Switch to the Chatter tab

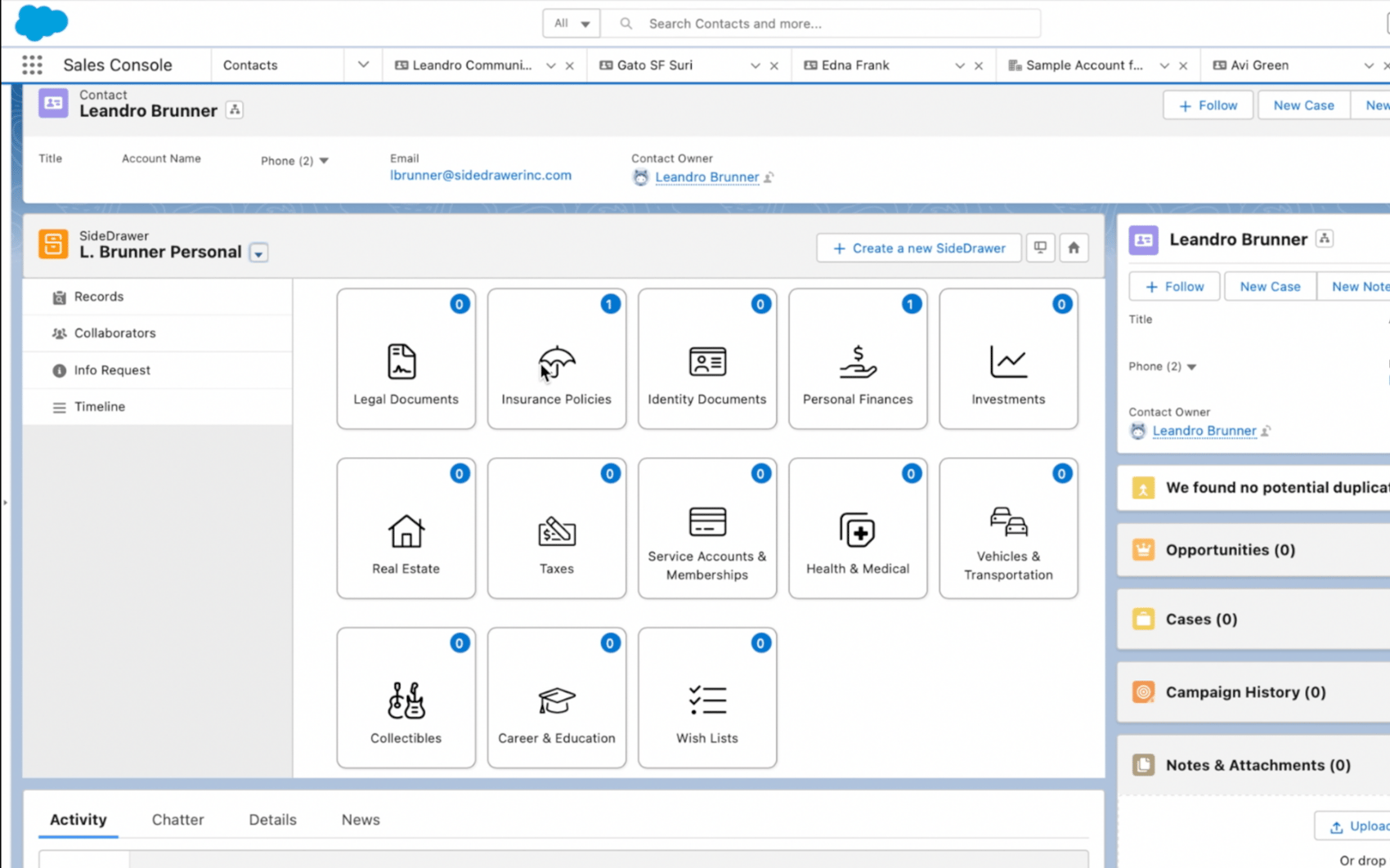177,820
